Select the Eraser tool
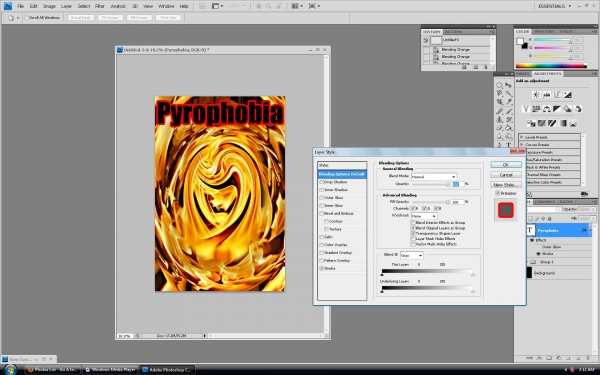 click(500, 128)
